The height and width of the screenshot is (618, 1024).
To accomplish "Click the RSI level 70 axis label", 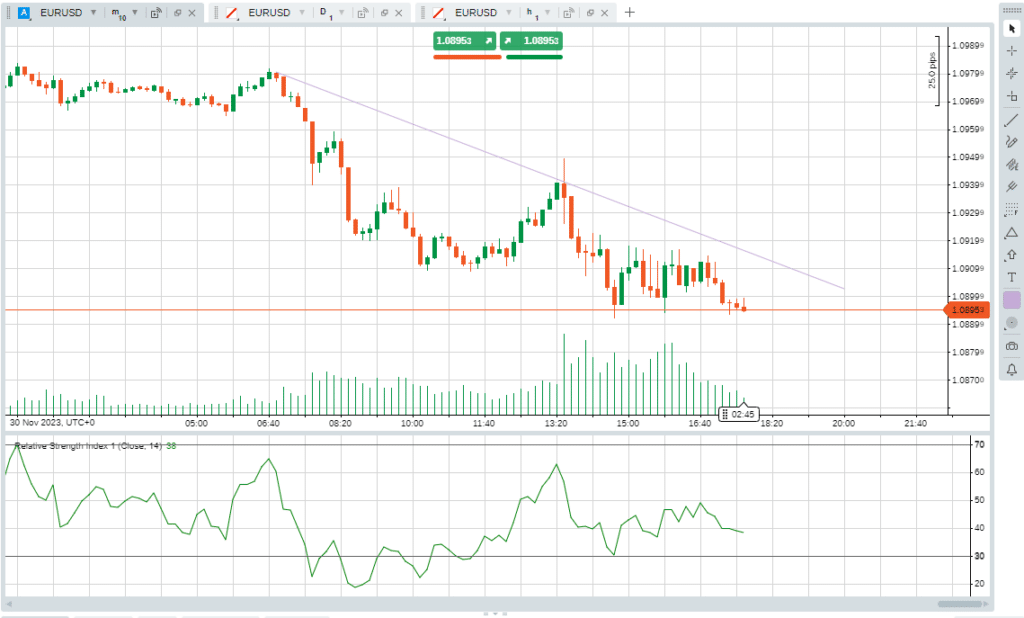I will [x=979, y=444].
